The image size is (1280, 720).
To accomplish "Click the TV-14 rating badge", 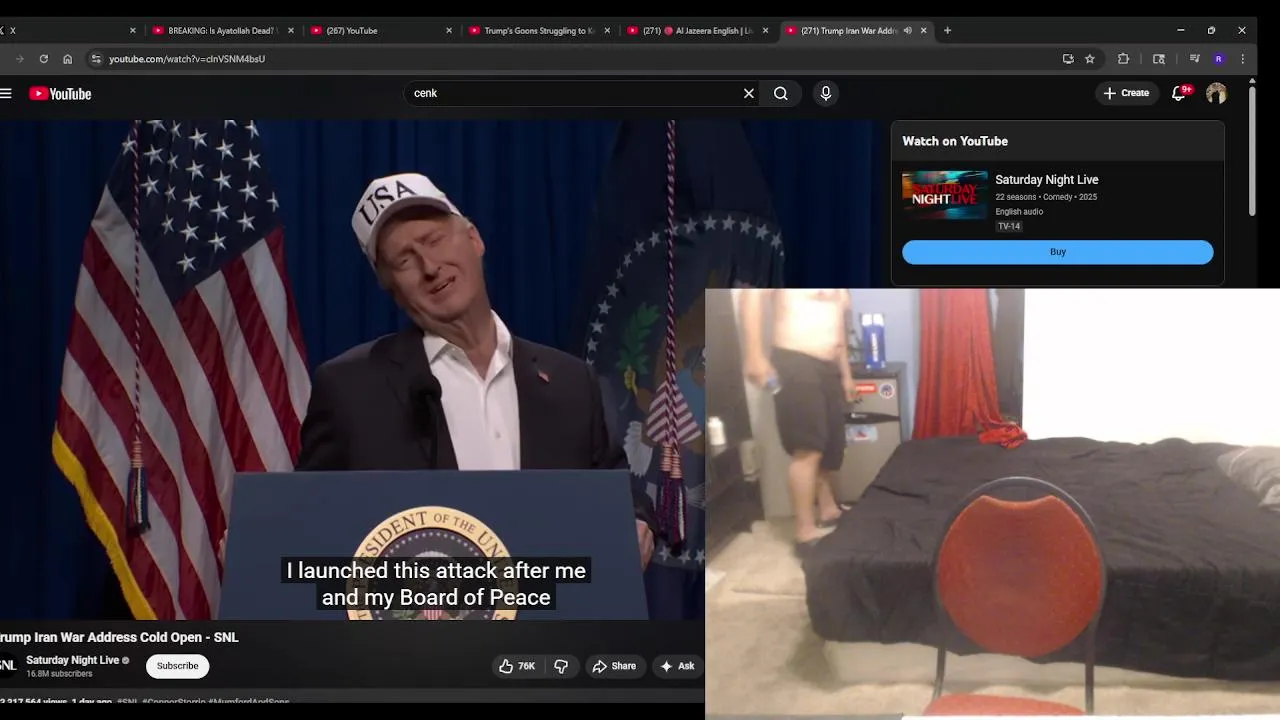I will [1009, 226].
